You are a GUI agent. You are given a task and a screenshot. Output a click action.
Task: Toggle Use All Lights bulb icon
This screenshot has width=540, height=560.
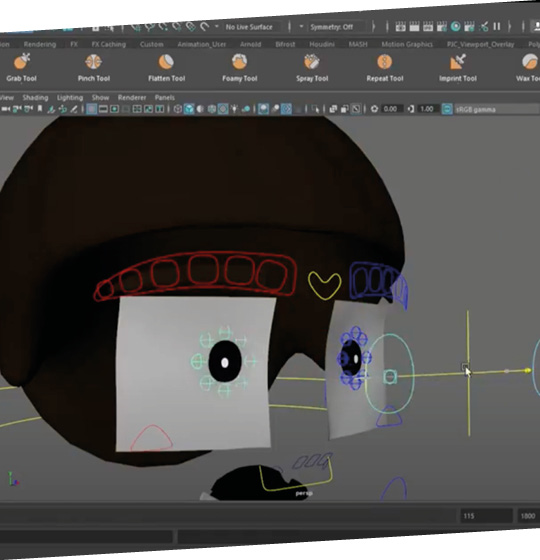234,109
